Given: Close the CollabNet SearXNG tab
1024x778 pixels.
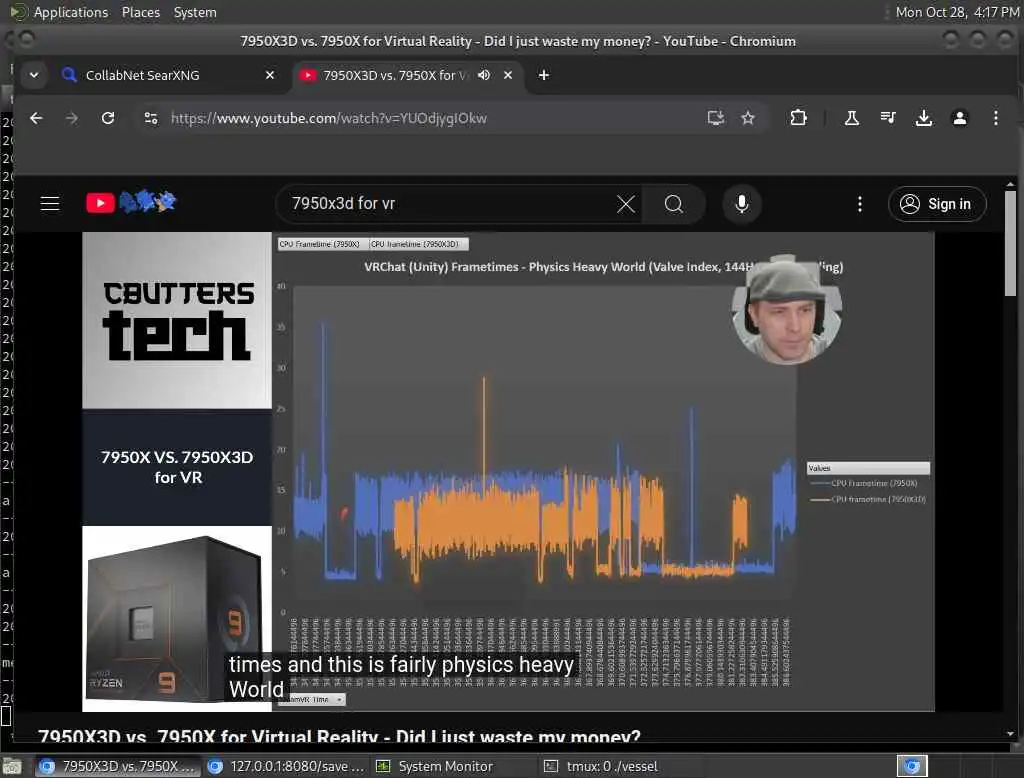Looking at the screenshot, I should [x=270, y=75].
